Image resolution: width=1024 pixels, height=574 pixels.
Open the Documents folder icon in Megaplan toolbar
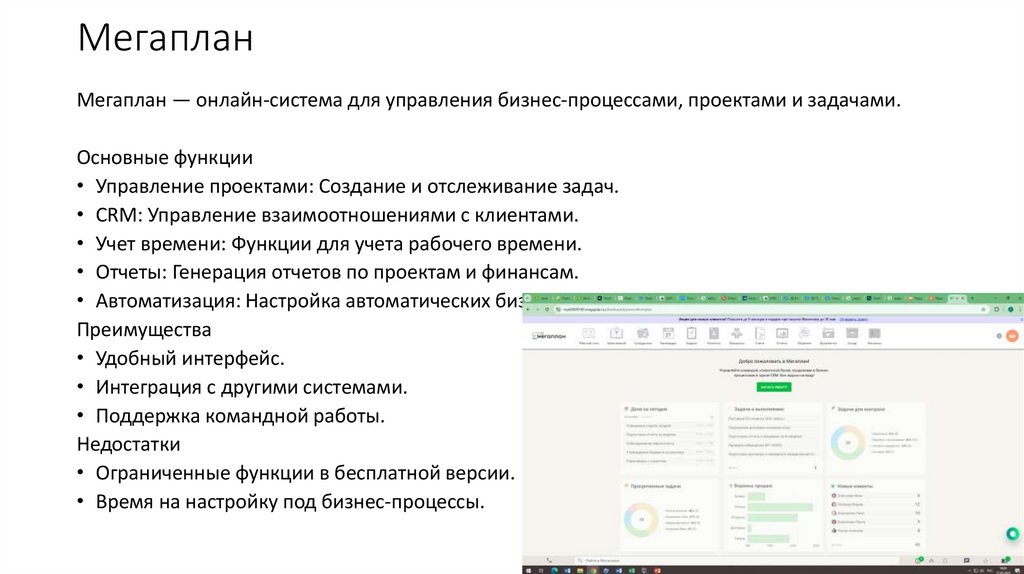[828, 334]
